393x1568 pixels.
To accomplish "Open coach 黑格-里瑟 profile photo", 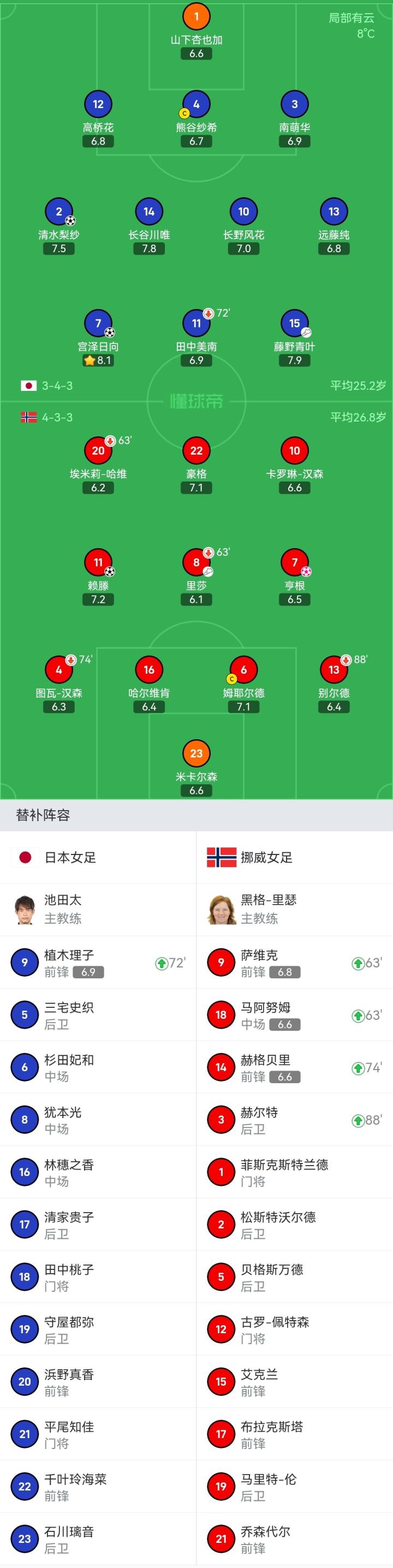I will tap(221, 910).
